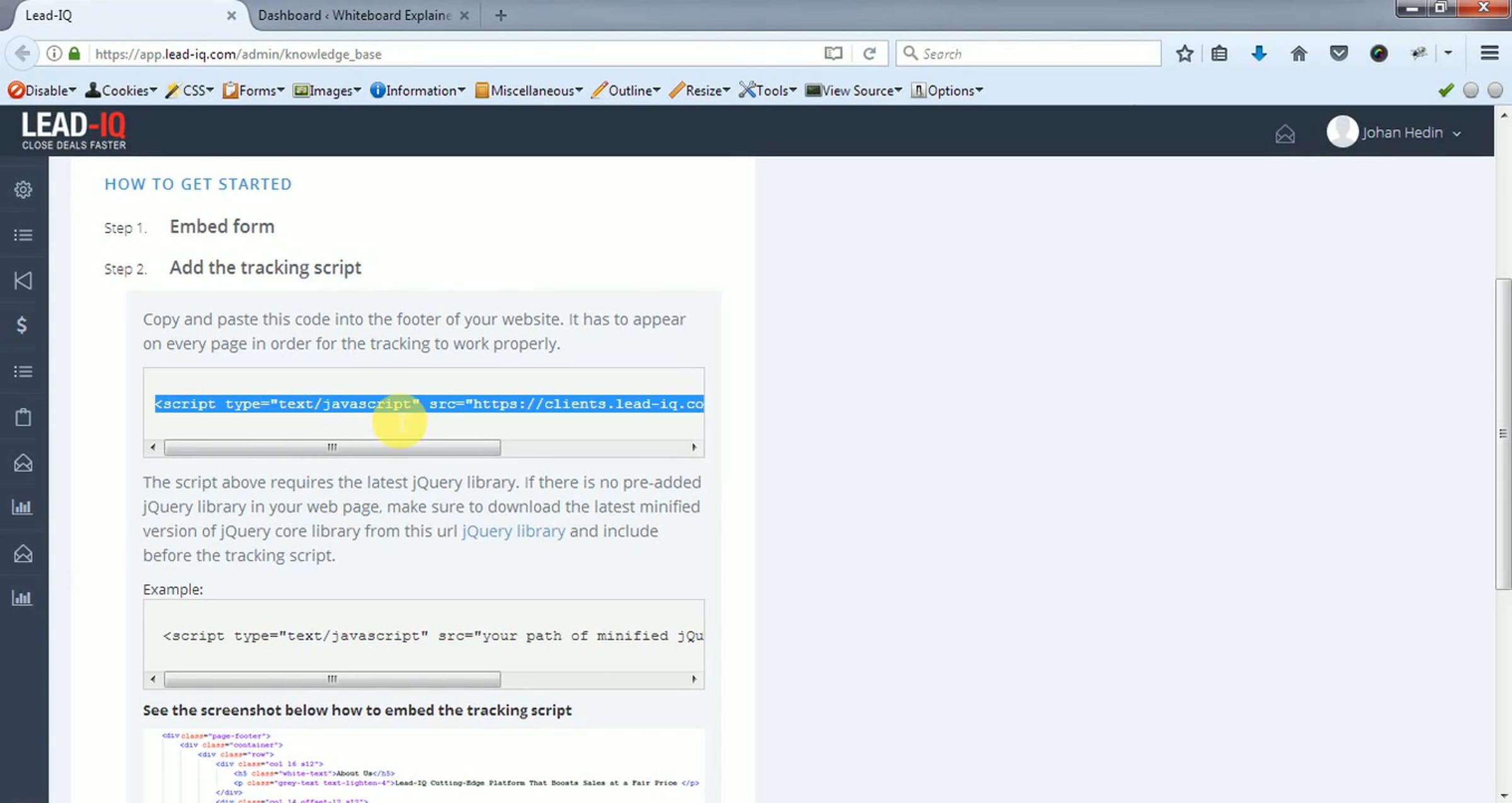Open the clipboard icon in sidebar
This screenshot has width=1512, height=803.
tap(23, 417)
